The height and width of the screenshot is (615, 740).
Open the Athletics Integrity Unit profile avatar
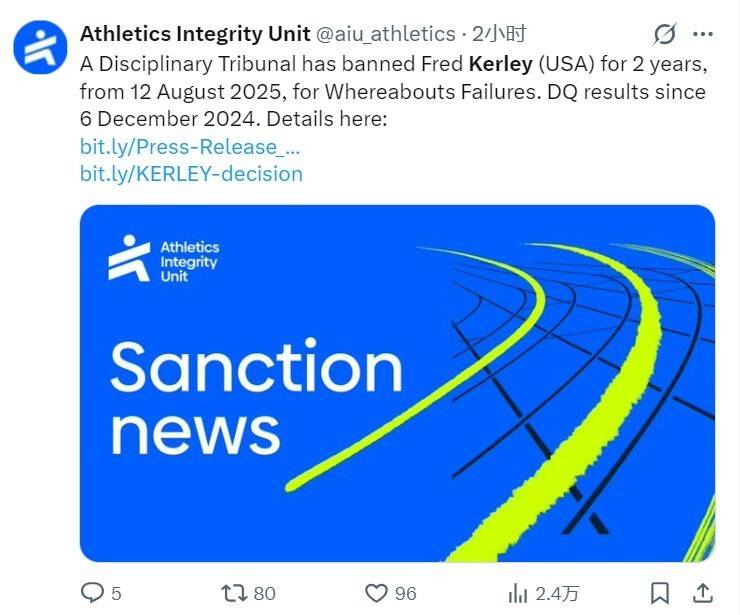point(41,46)
